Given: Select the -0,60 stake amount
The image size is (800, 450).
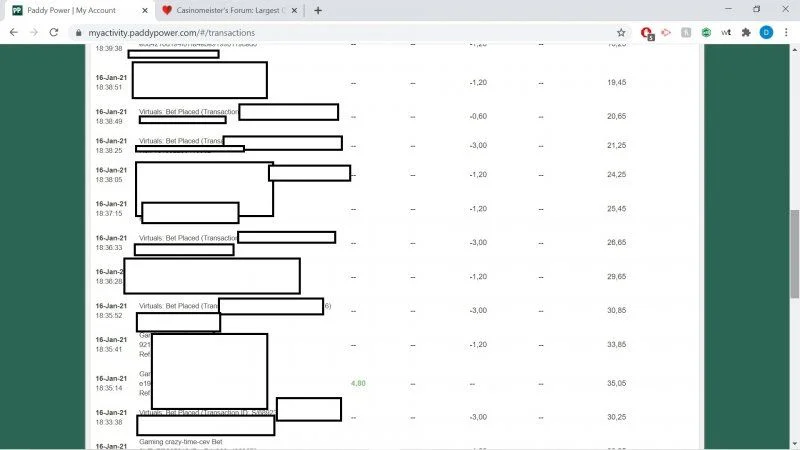Looking at the screenshot, I should pos(478,116).
